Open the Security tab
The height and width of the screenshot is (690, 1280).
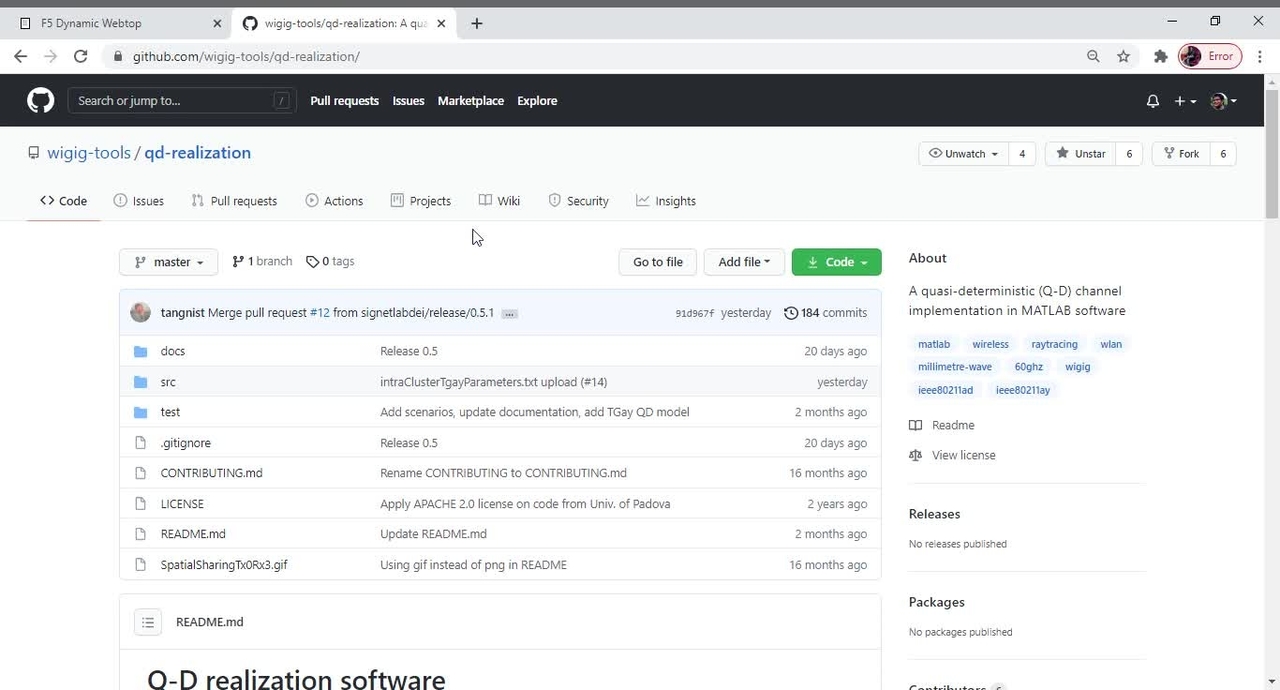(x=578, y=201)
